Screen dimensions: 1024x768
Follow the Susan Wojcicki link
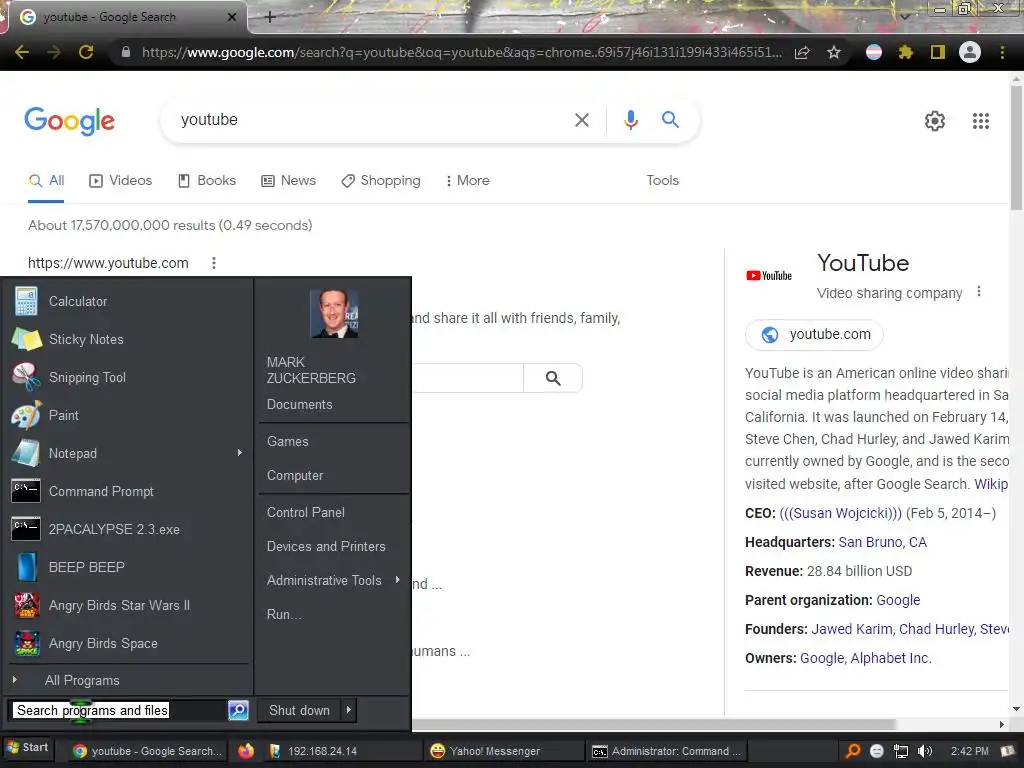point(840,513)
